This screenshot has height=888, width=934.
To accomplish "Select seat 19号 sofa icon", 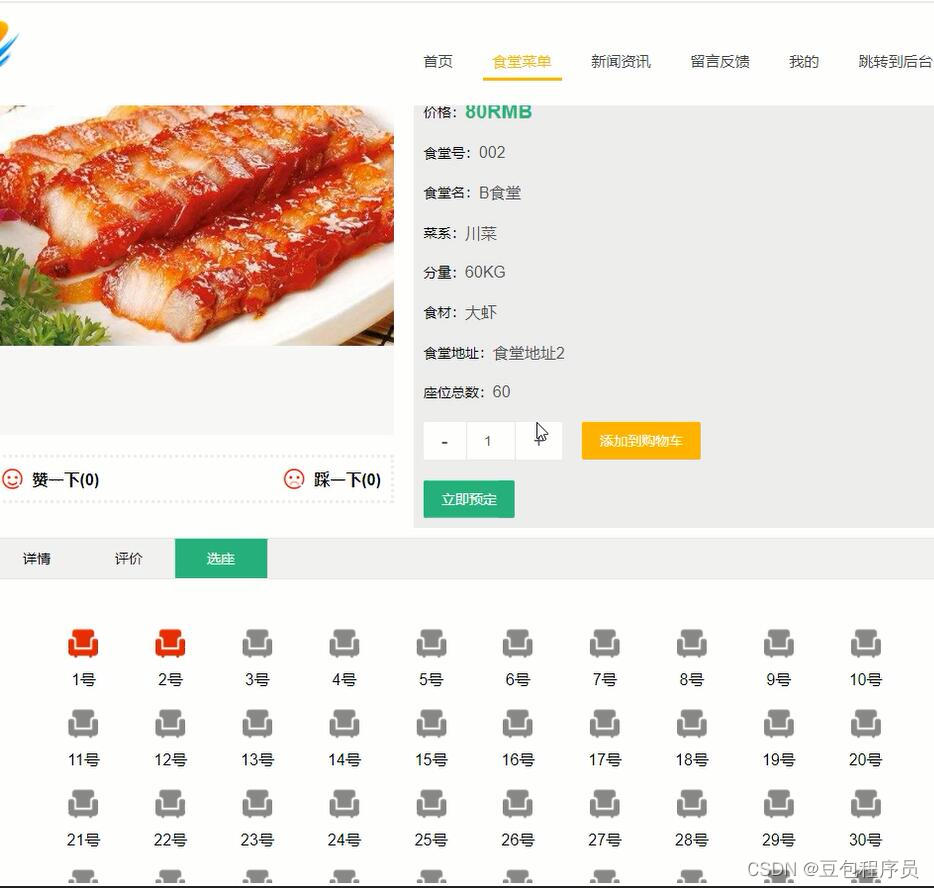I will pyautogui.click(x=779, y=724).
